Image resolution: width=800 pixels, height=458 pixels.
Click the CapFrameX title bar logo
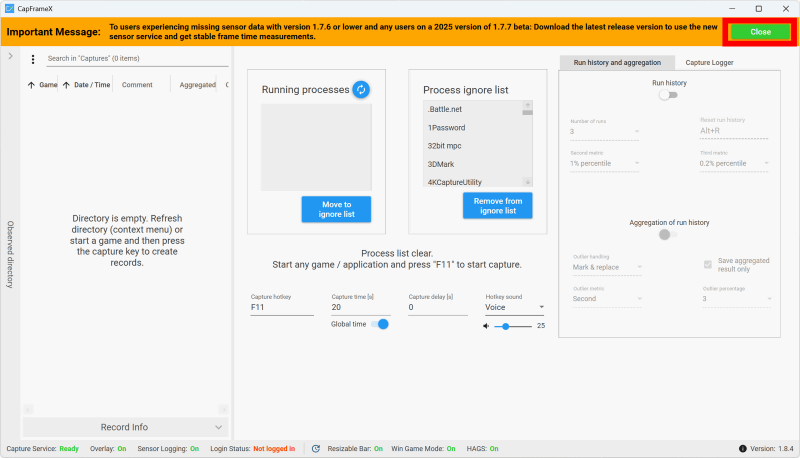[x=9, y=8]
